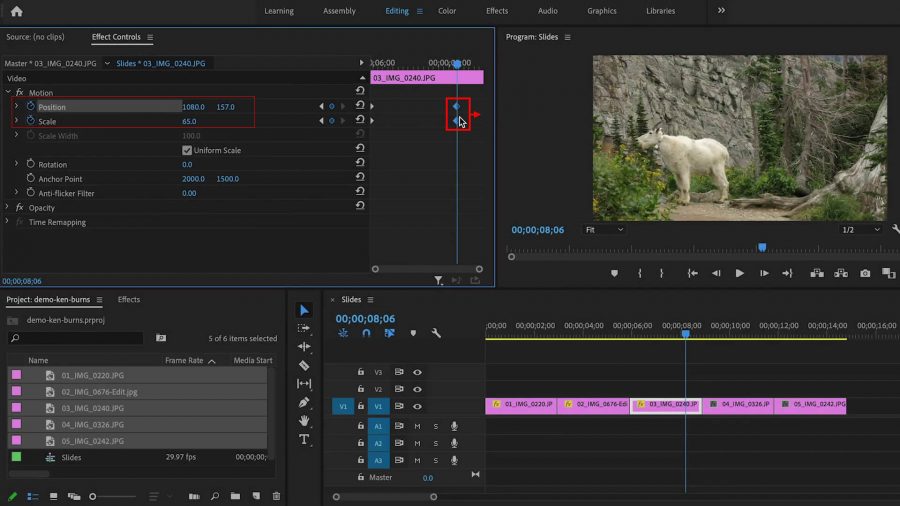900x506 pixels.
Task: Open Find in project panel
Action: coord(215,496)
